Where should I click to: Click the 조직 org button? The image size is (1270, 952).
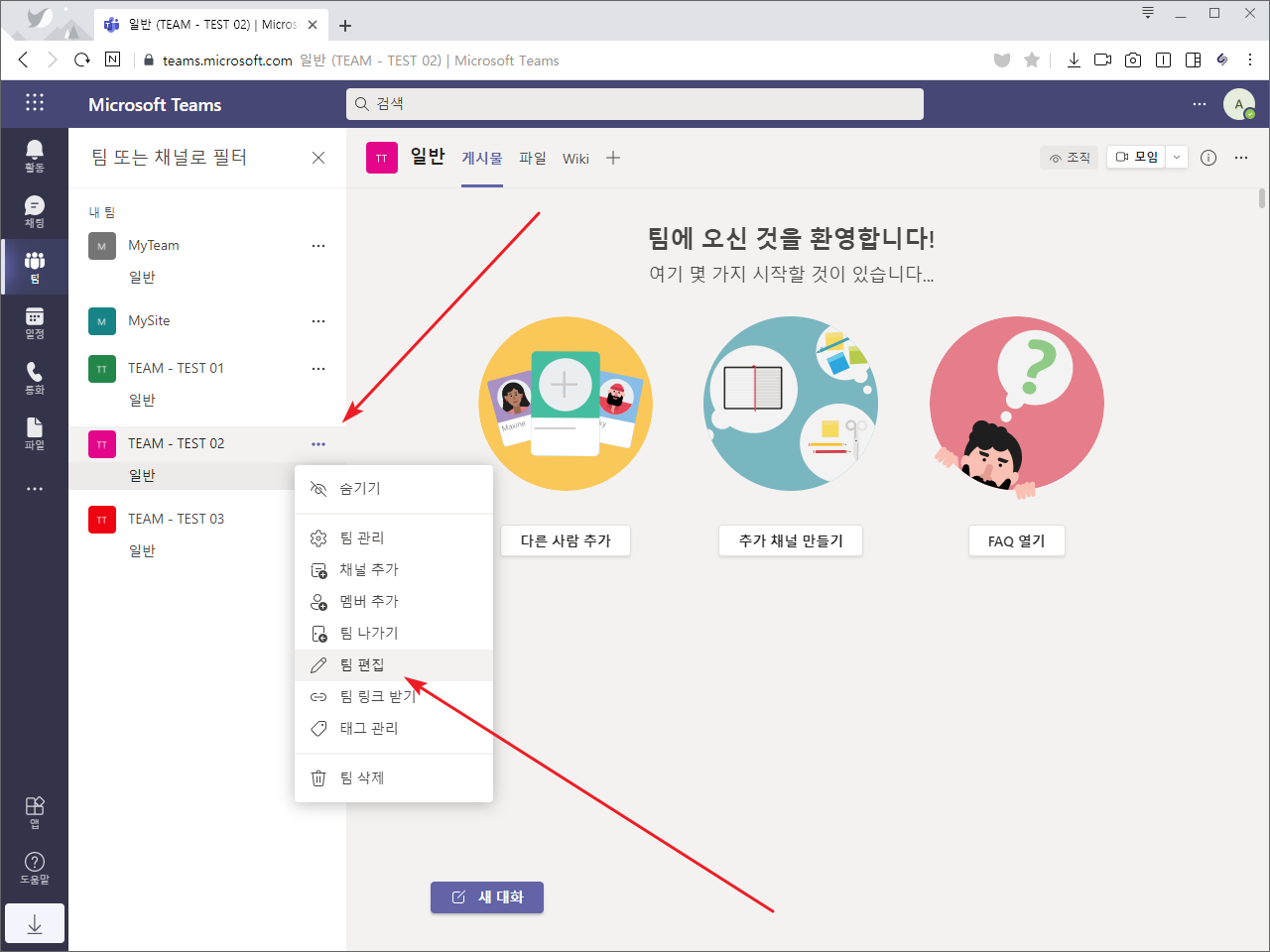click(1070, 158)
